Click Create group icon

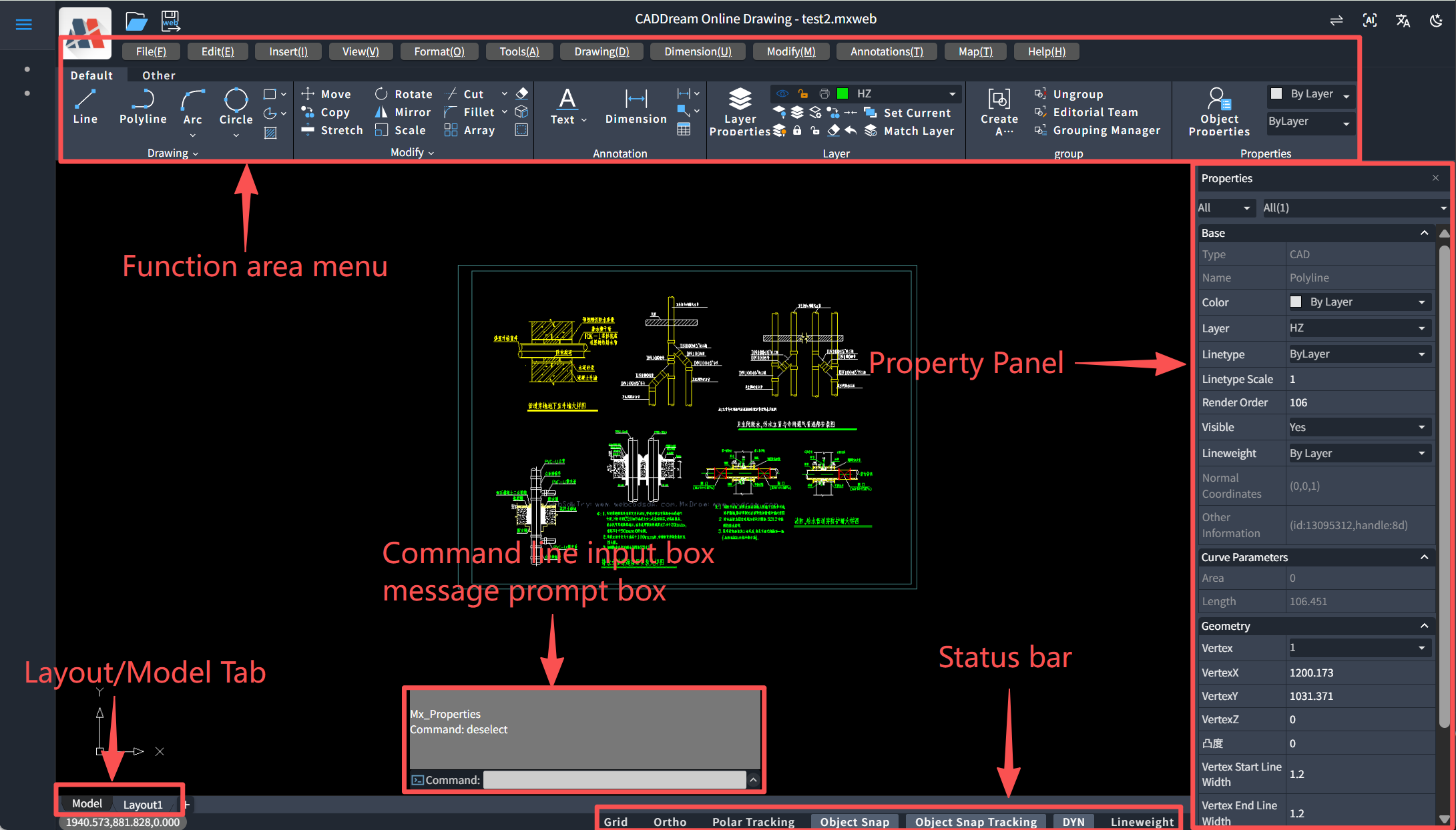click(x=999, y=111)
